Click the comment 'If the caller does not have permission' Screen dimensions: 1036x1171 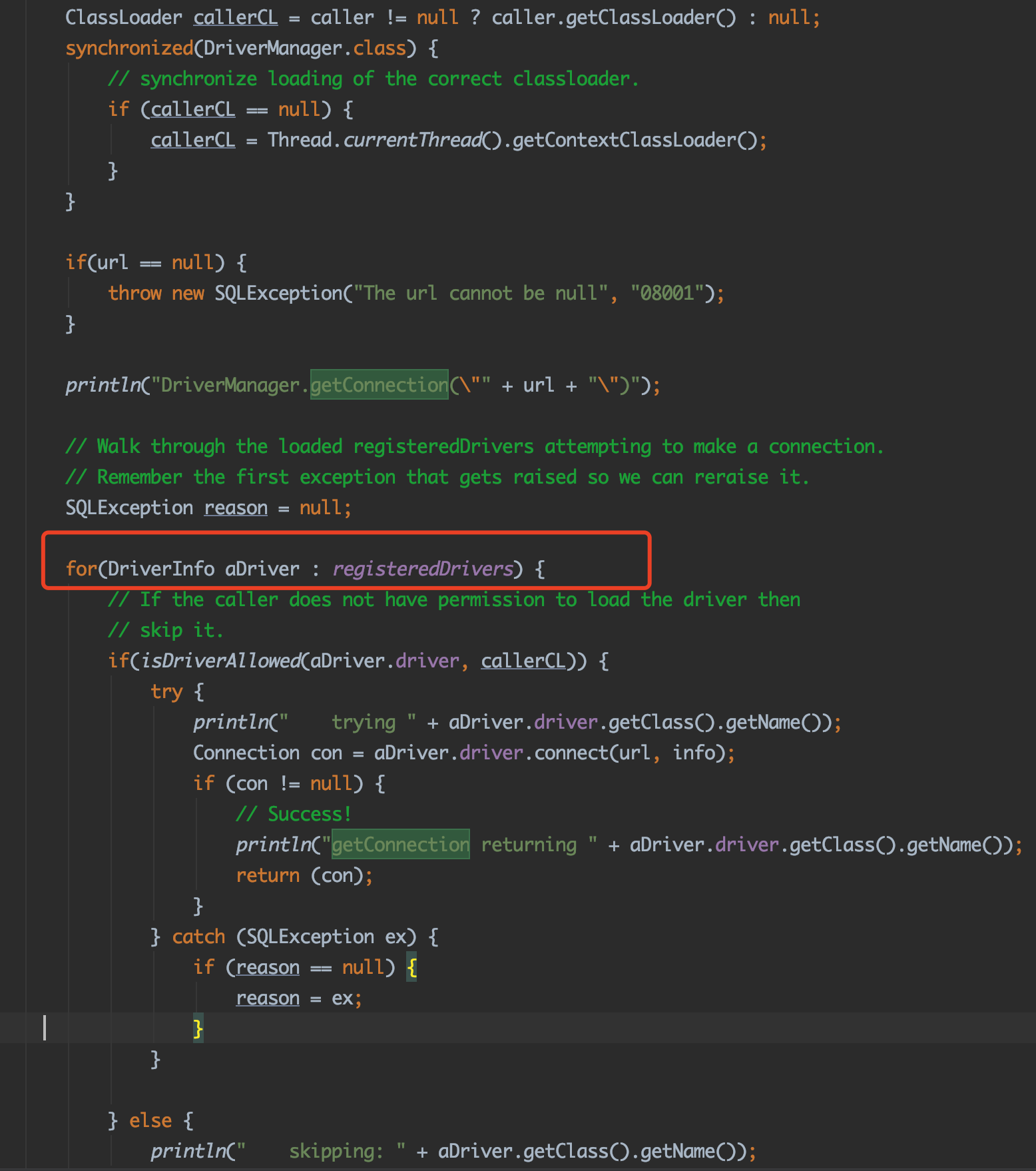click(x=454, y=599)
